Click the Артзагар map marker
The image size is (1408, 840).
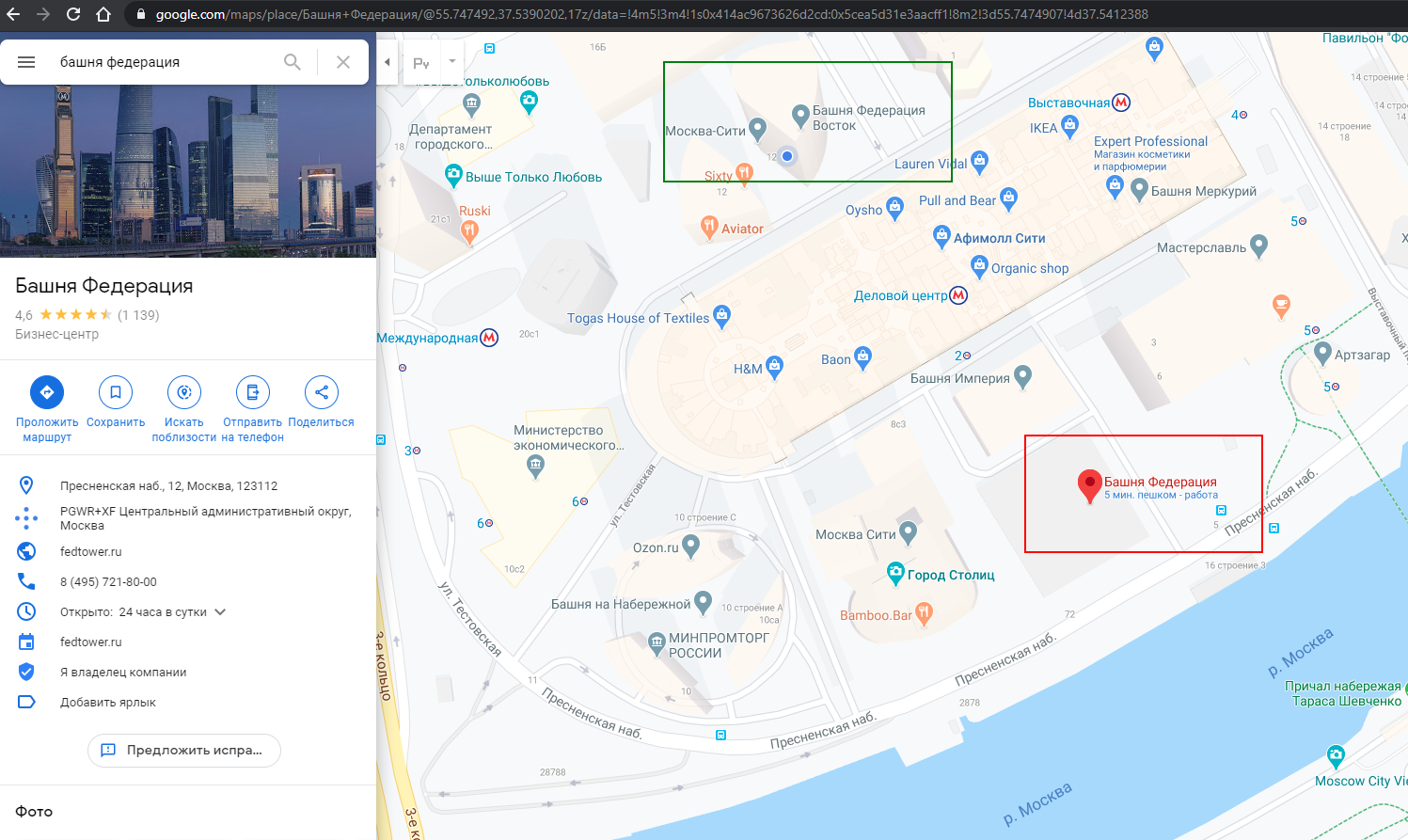click(1322, 354)
